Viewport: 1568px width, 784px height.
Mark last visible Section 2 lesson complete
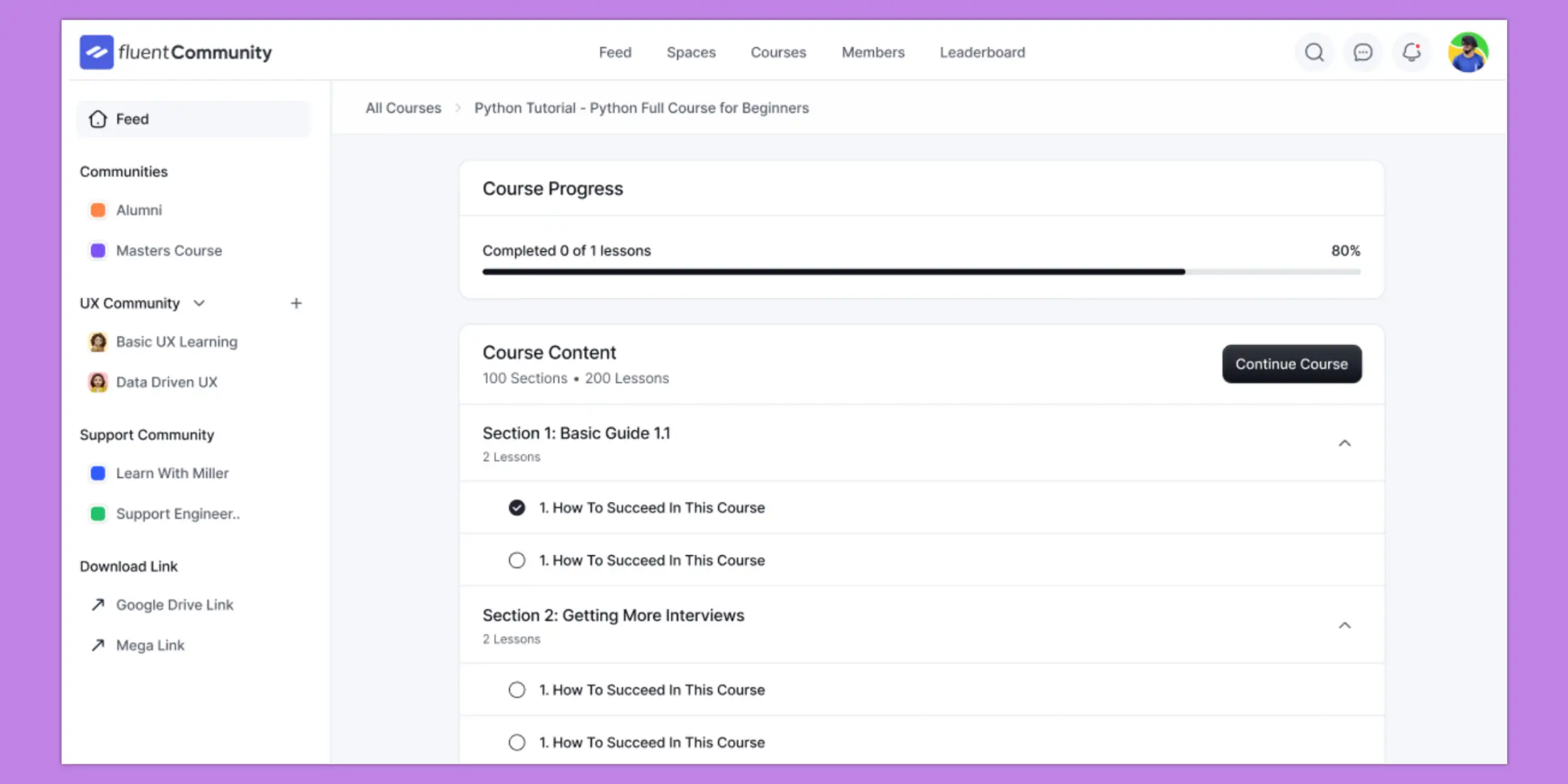coord(517,743)
